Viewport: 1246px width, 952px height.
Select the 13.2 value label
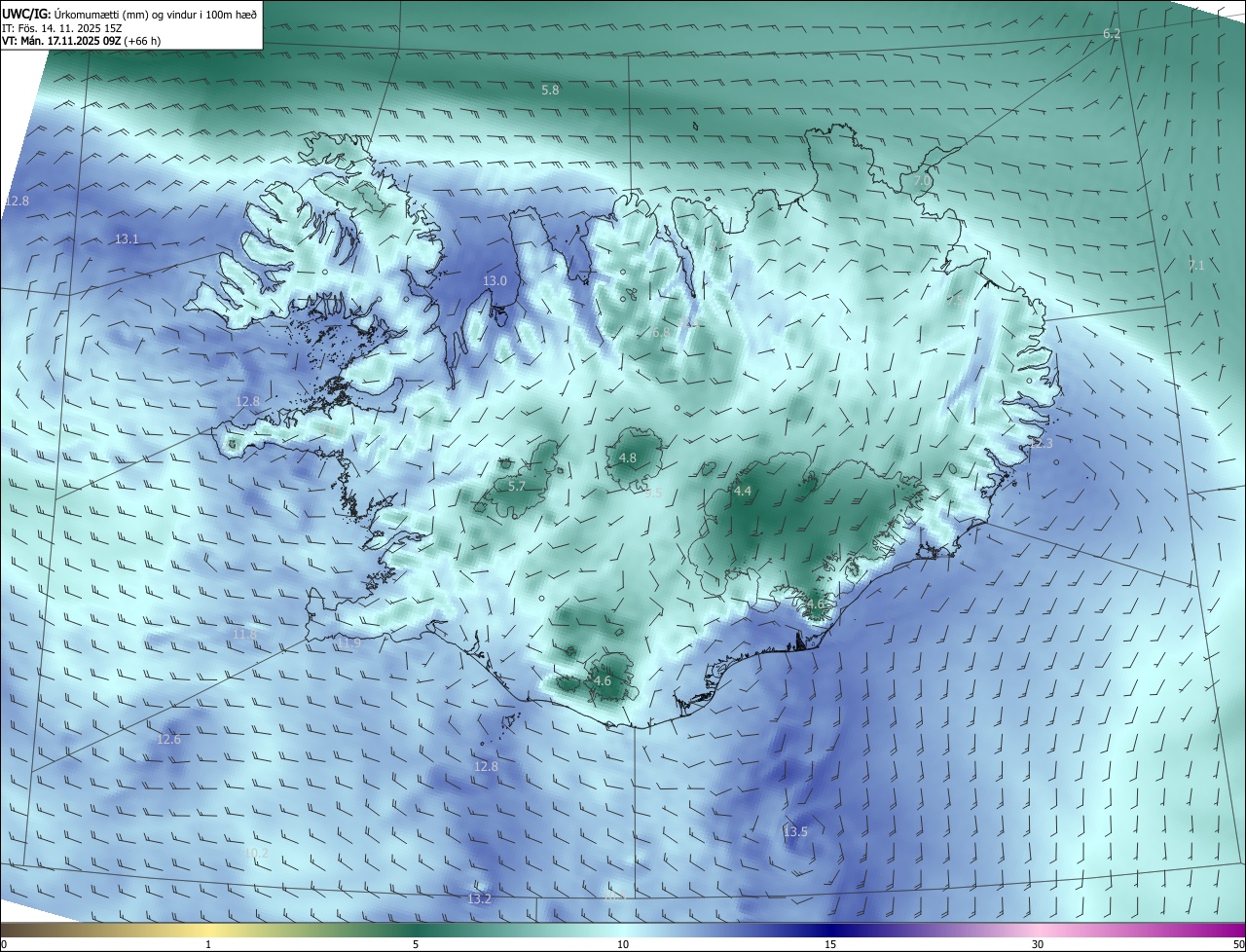coord(479,899)
